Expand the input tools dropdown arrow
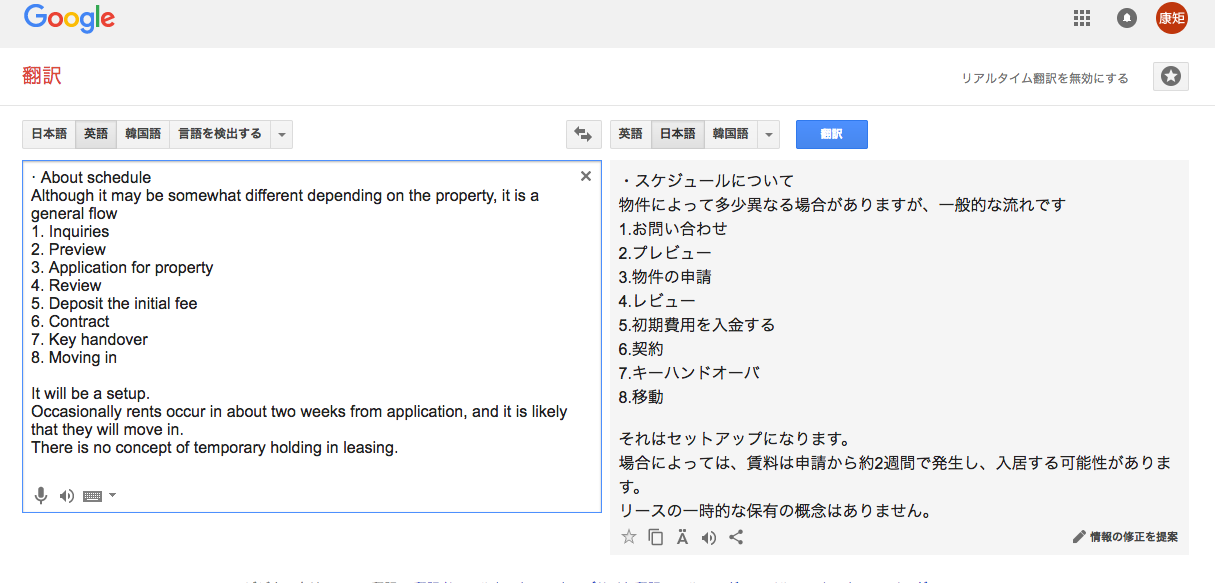 (112, 495)
